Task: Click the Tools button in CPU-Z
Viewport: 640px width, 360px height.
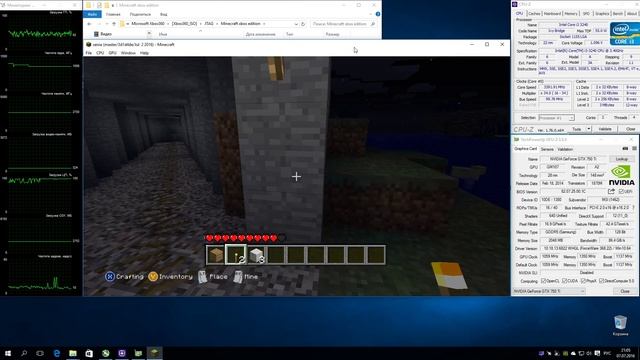Action: coord(577,129)
